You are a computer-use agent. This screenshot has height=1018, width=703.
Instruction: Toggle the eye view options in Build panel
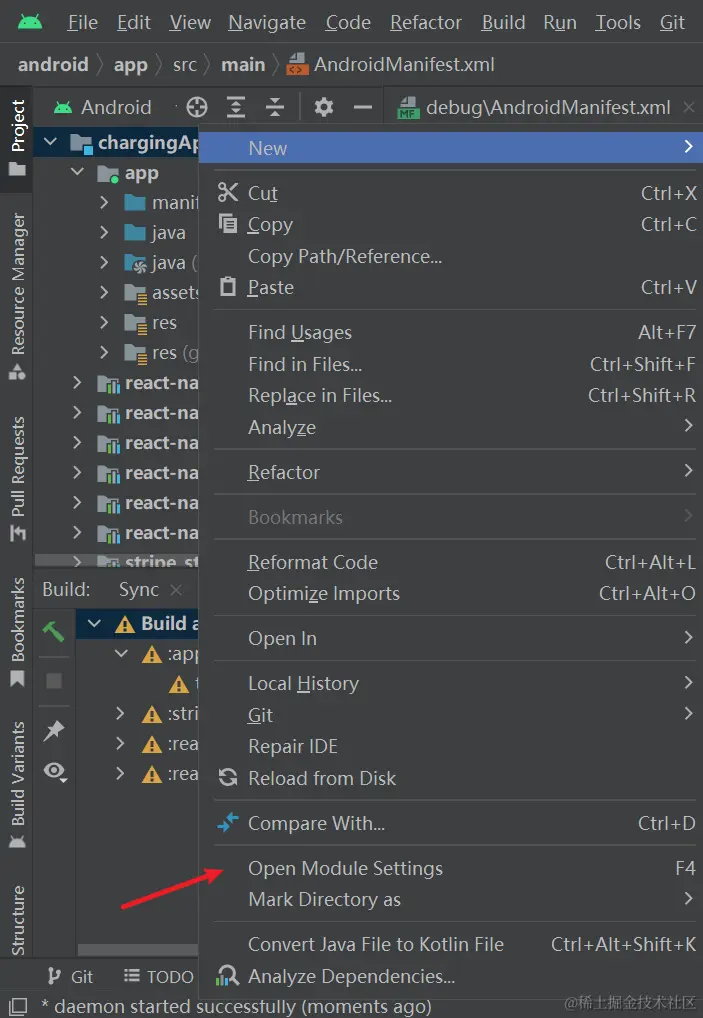[54, 771]
